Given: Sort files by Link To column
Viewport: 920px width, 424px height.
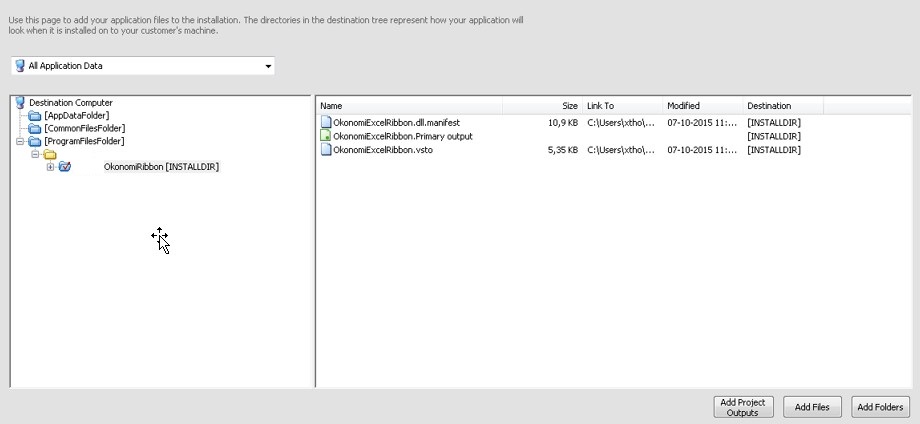Looking at the screenshot, I should coord(623,106).
